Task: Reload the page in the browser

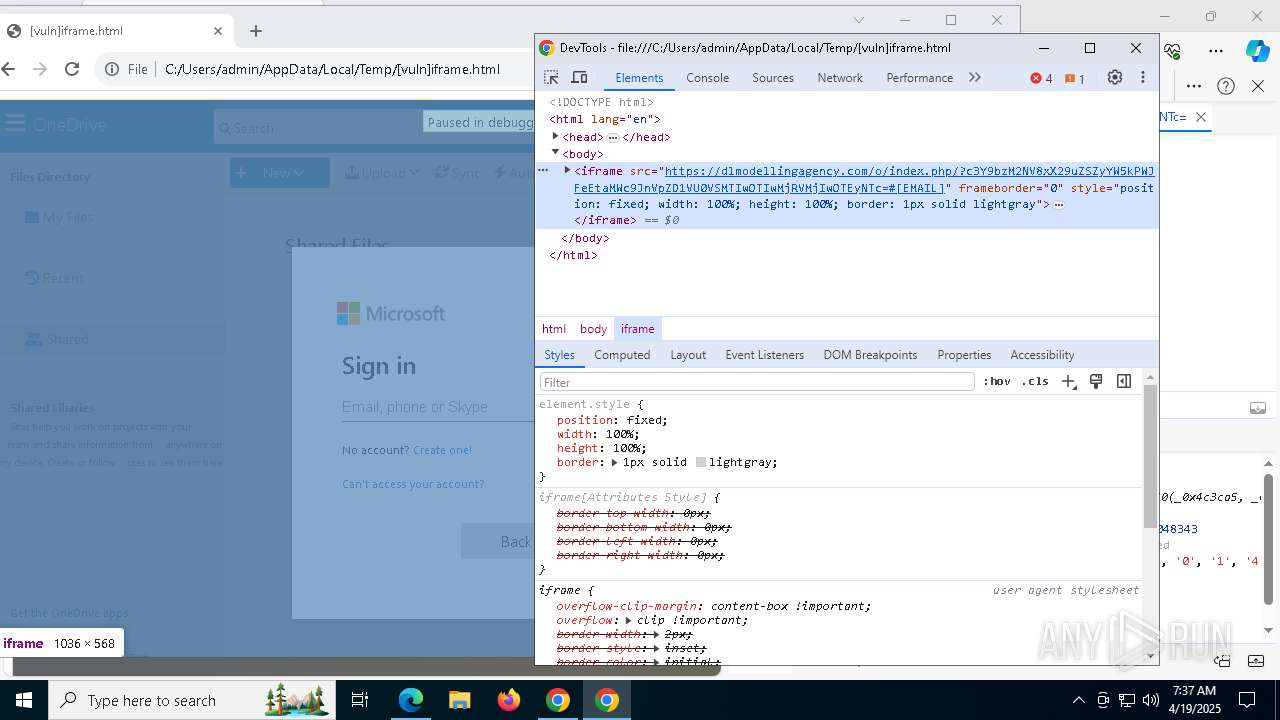Action: coord(72,69)
